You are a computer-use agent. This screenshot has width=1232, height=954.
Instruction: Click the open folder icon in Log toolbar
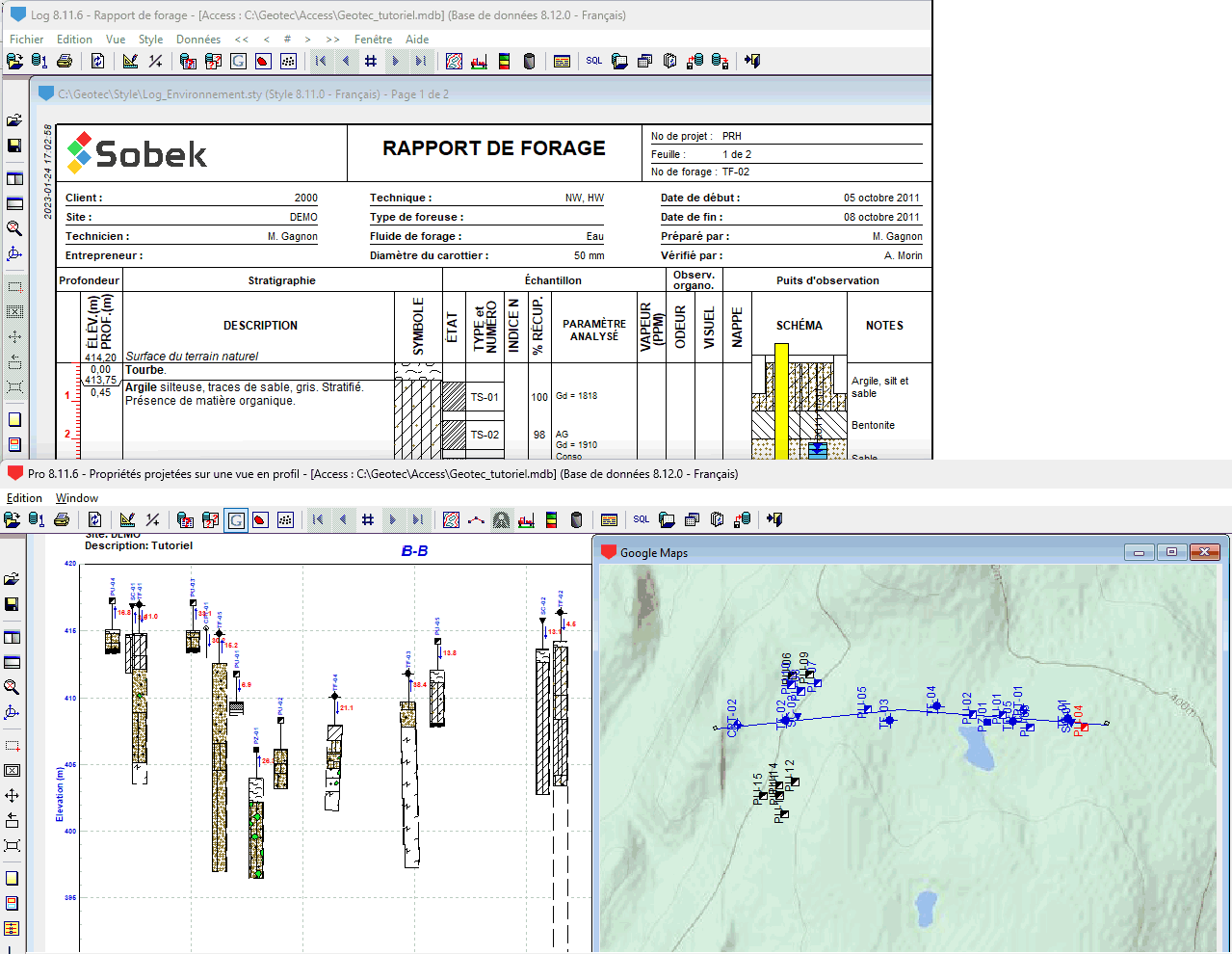point(14,61)
